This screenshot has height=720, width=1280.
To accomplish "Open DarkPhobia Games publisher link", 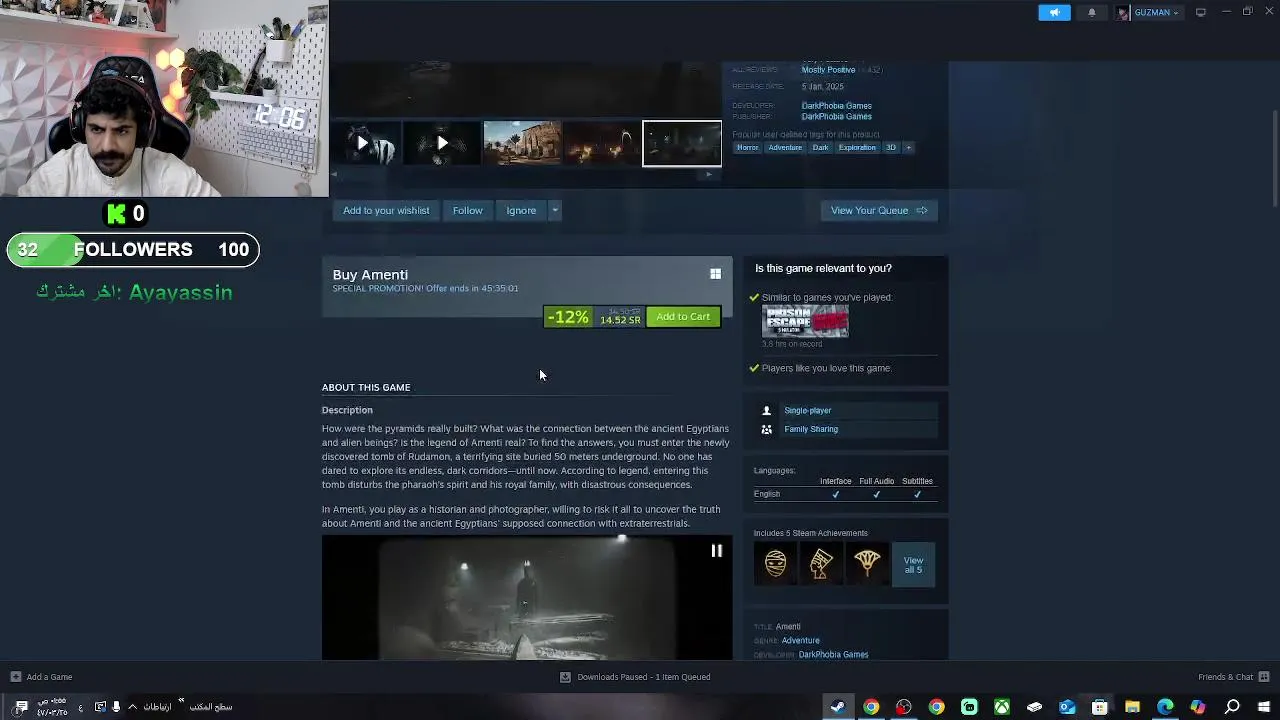I will tap(836, 116).
